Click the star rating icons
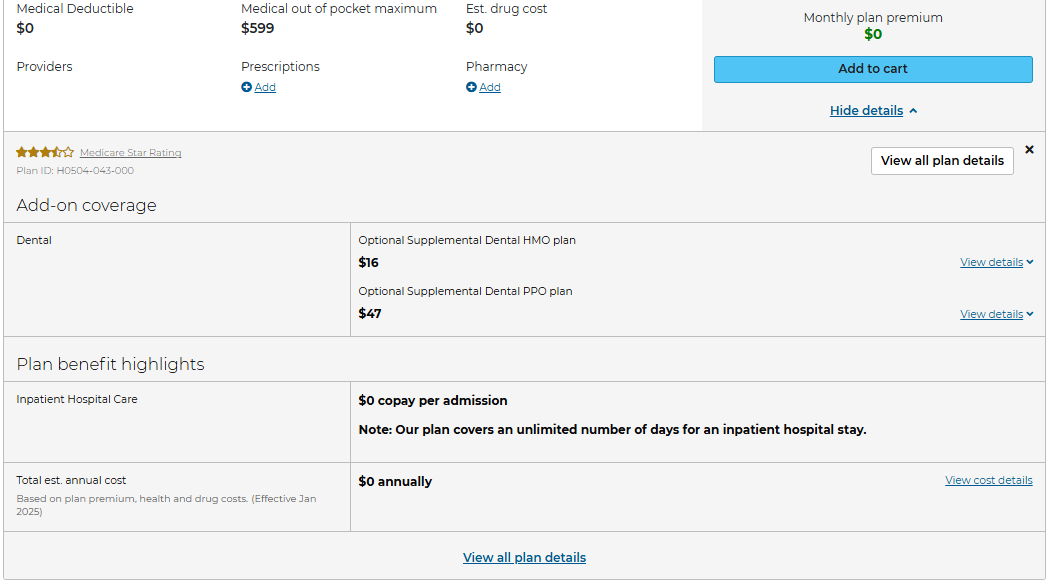This screenshot has height=585, width=1059. (45, 153)
